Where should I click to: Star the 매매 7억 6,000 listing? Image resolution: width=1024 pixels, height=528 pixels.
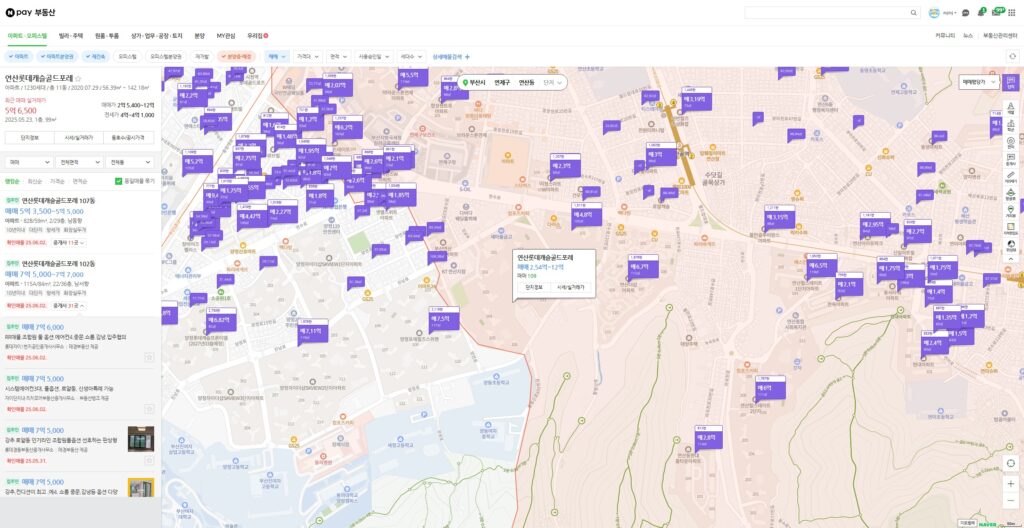point(149,357)
